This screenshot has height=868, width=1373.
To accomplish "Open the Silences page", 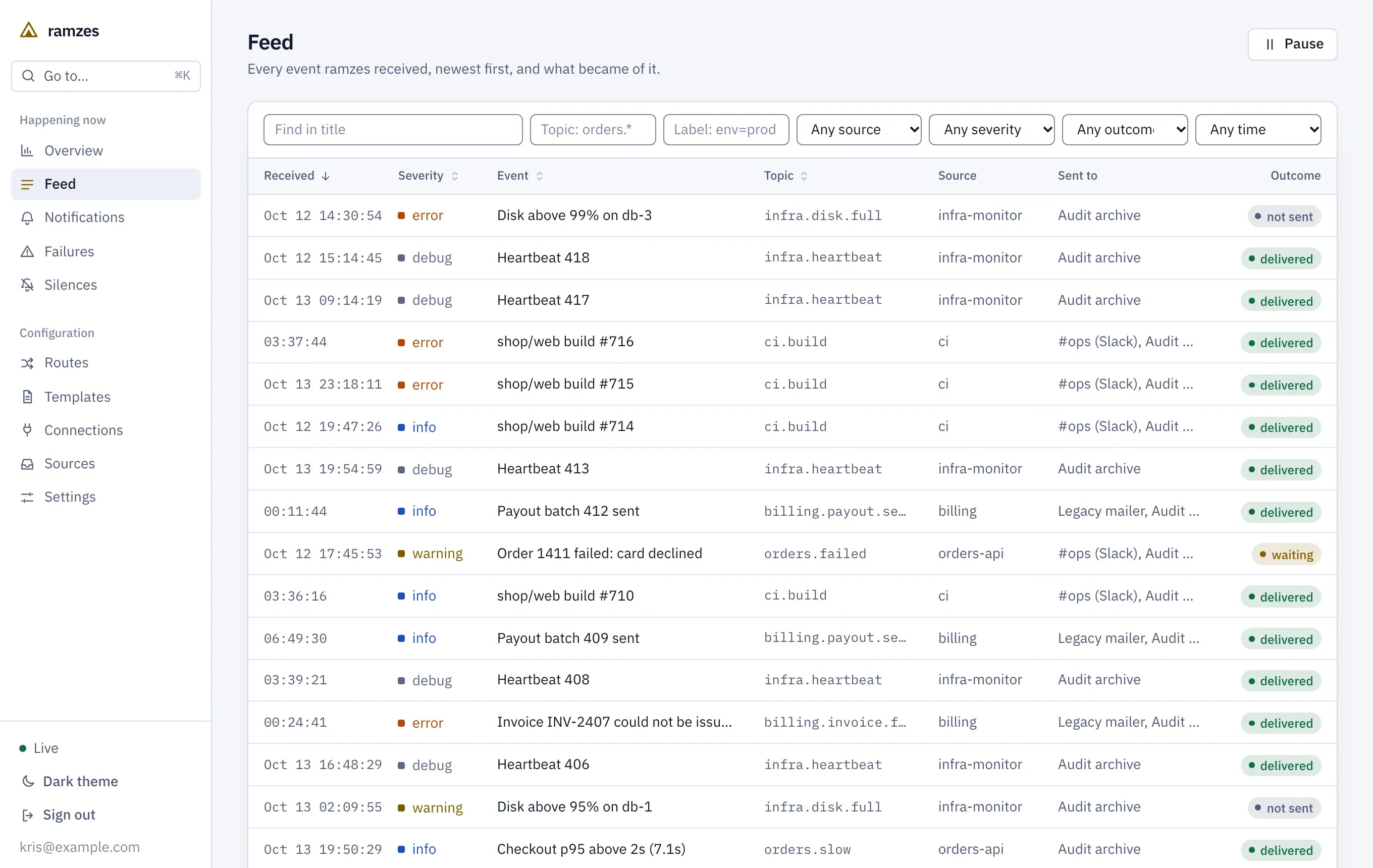I will (x=106, y=285).
